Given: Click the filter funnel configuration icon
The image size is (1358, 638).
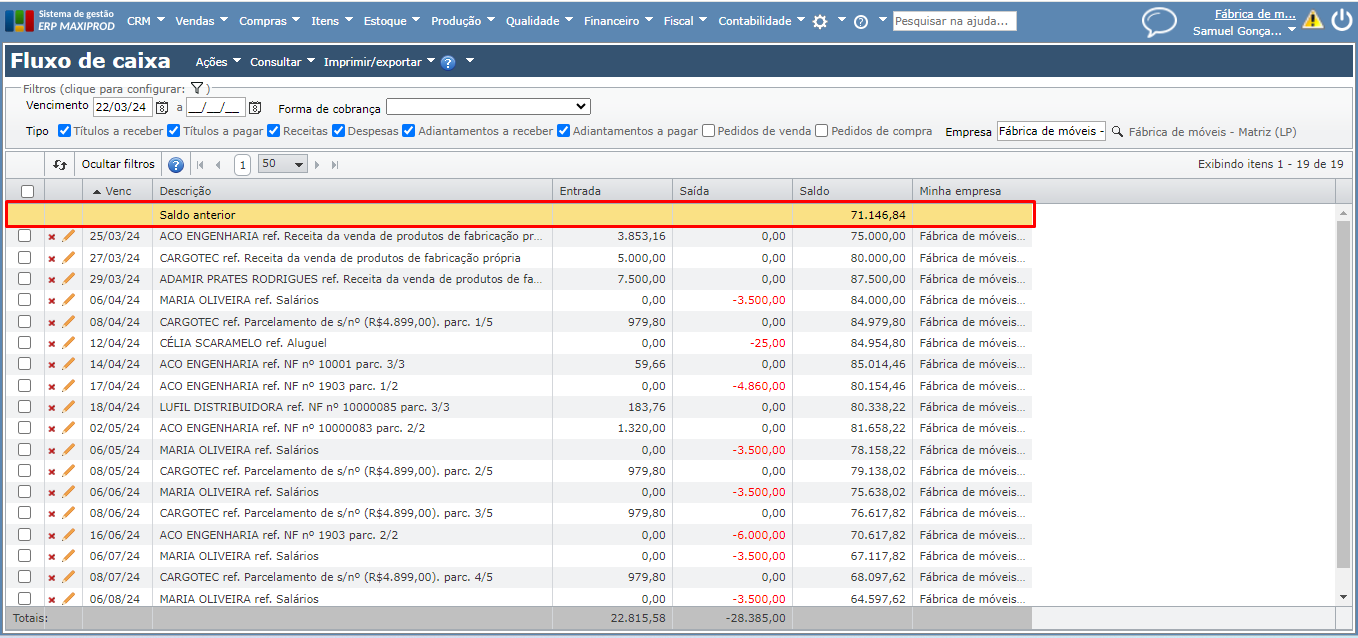Looking at the screenshot, I should click(x=197, y=89).
